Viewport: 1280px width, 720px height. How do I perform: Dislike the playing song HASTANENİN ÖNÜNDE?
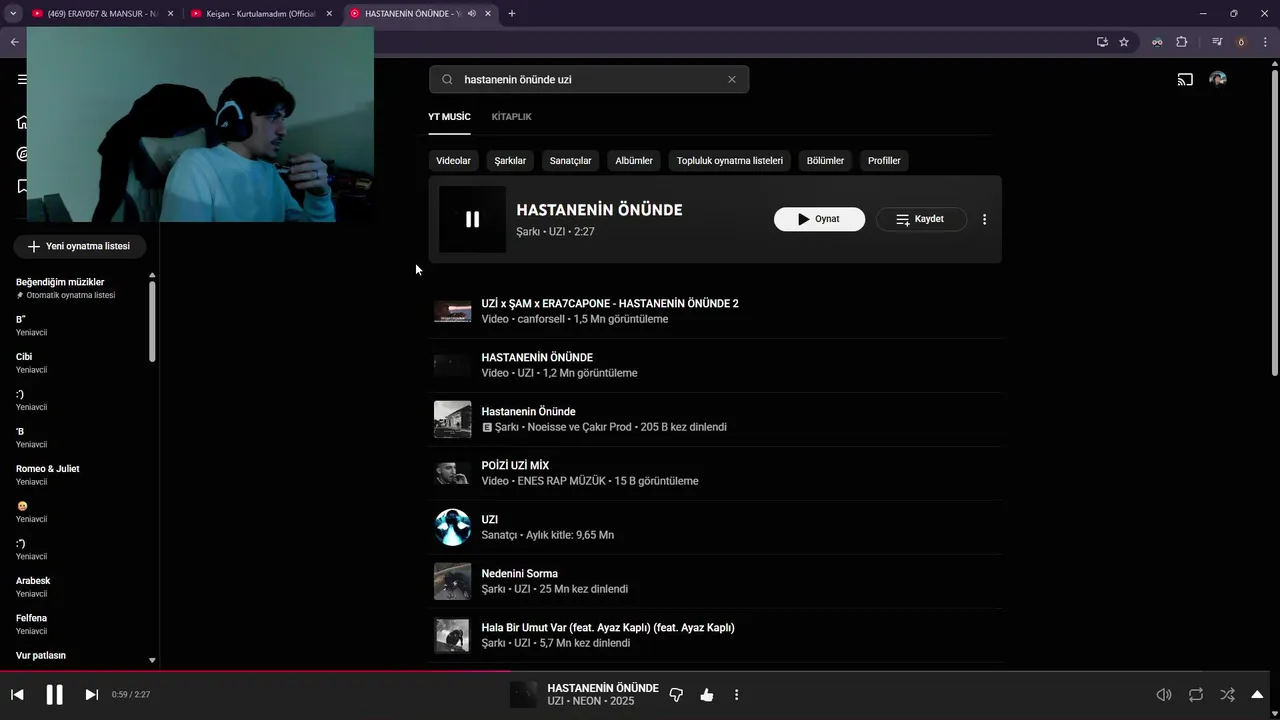[x=676, y=694]
